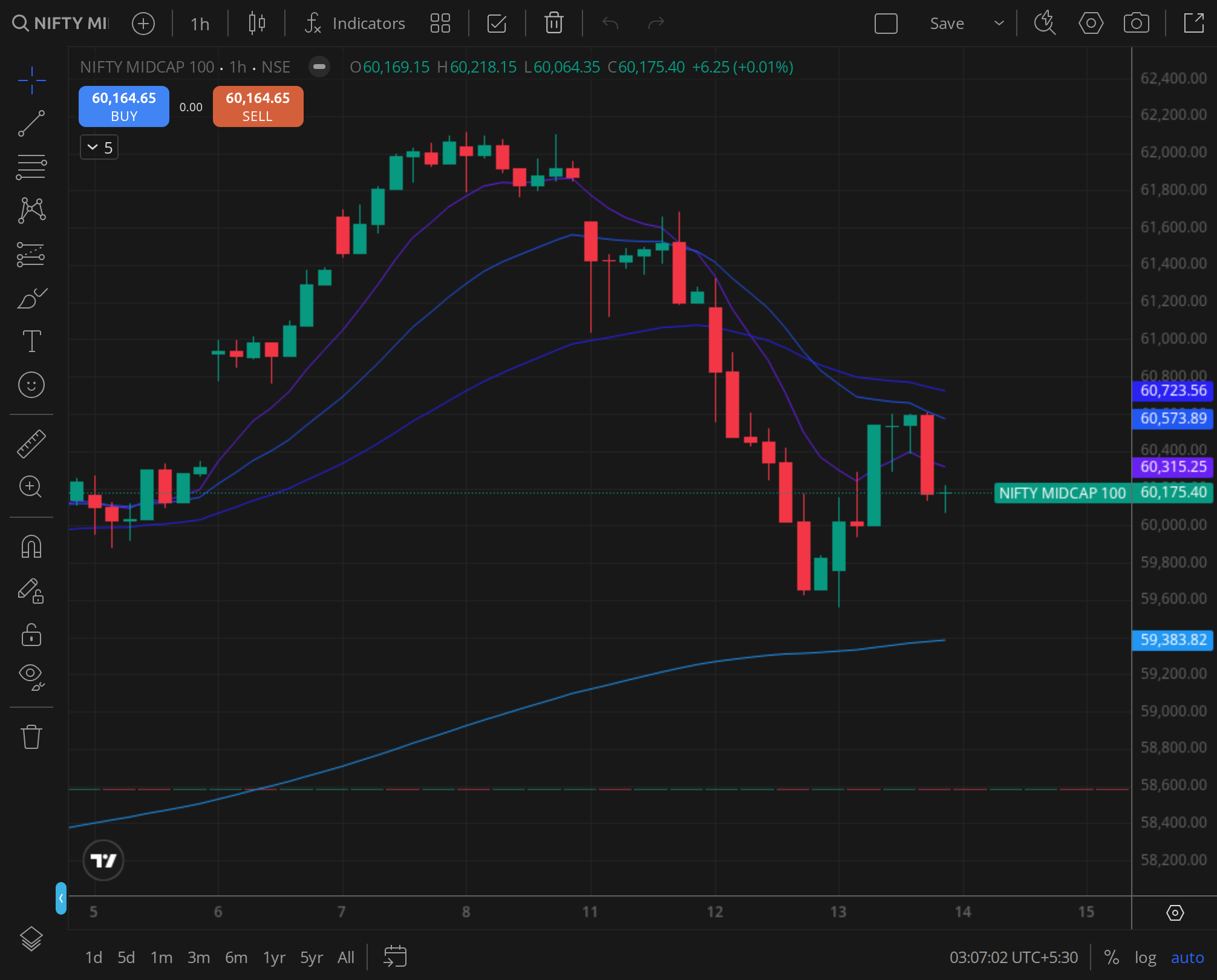Remove drawings with left sidebar trash
1217x980 pixels.
tap(31, 736)
